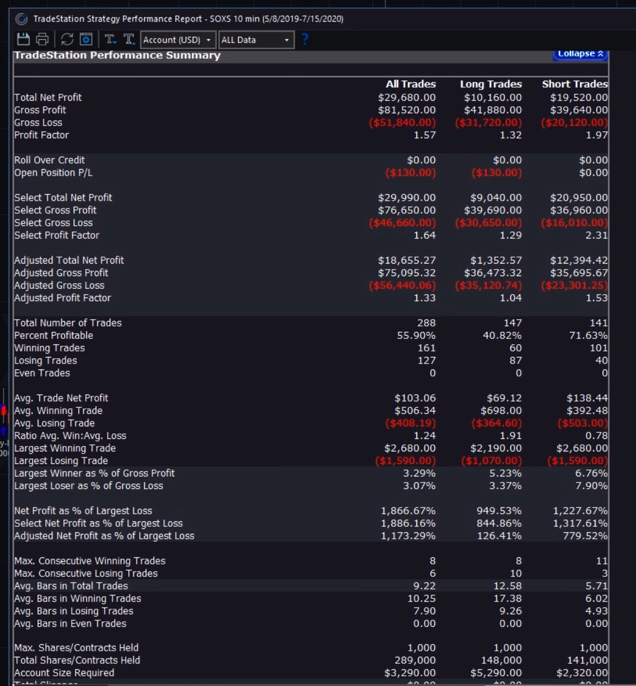Image resolution: width=636 pixels, height=686 pixels.
Task: Click the $103.06 average trade value
Action: tap(415, 398)
